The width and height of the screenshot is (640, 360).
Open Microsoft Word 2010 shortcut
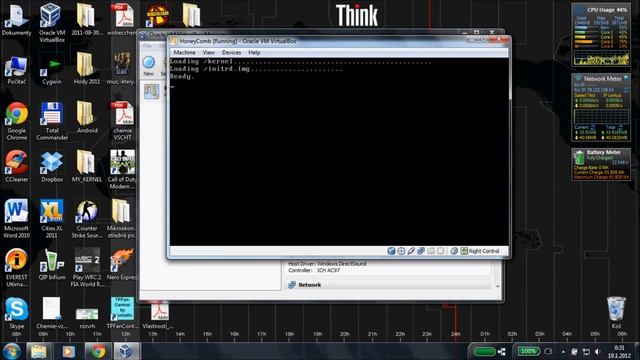pyautogui.click(x=16, y=218)
